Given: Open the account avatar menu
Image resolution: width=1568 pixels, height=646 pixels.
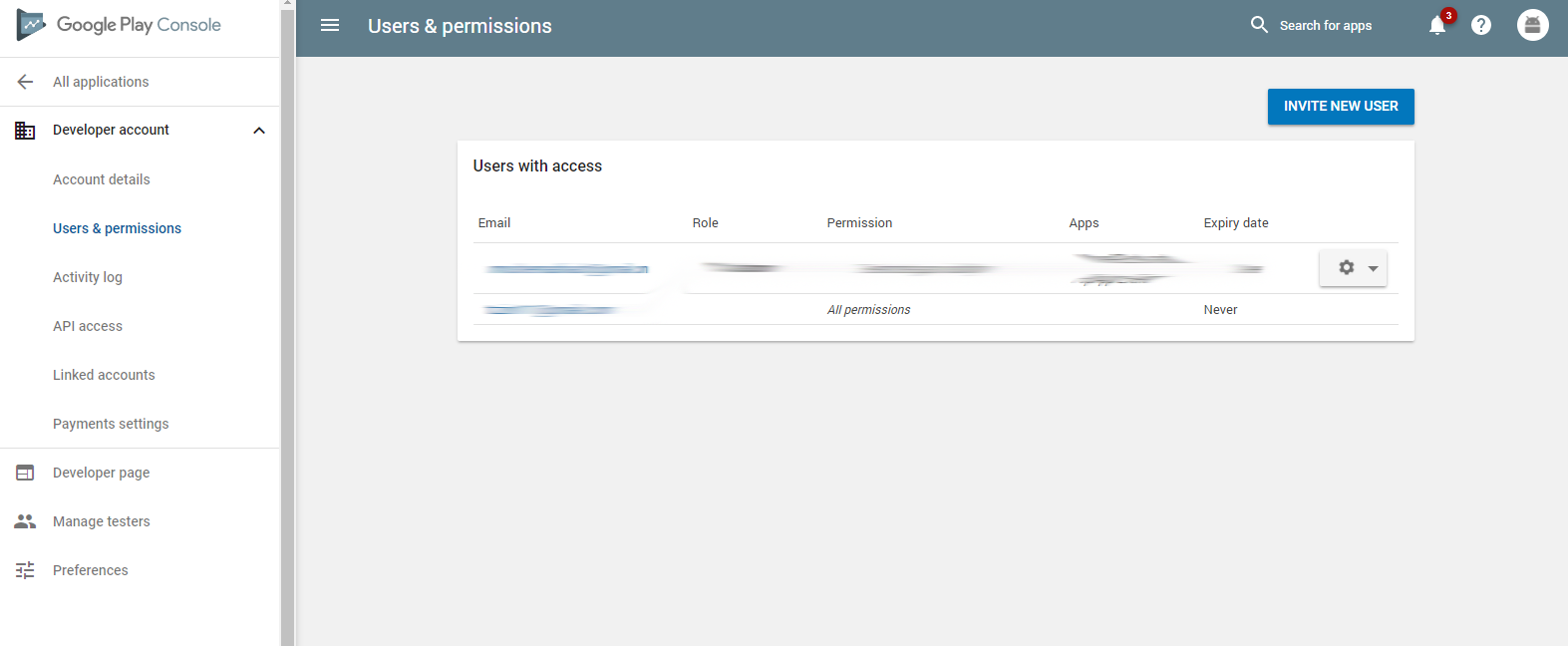Looking at the screenshot, I should pyautogui.click(x=1532, y=25).
